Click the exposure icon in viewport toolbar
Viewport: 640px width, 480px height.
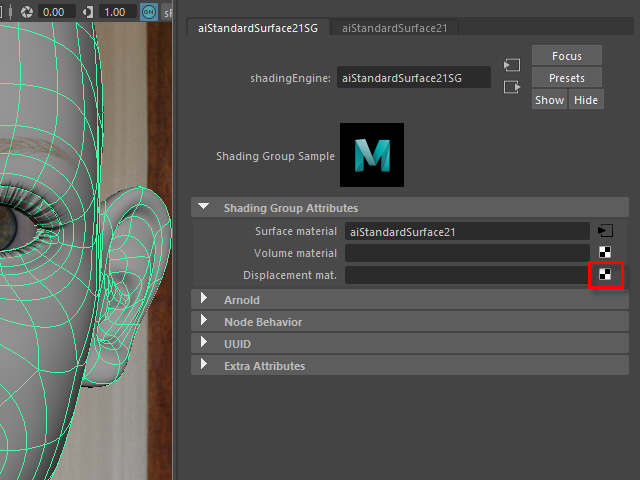tap(27, 12)
